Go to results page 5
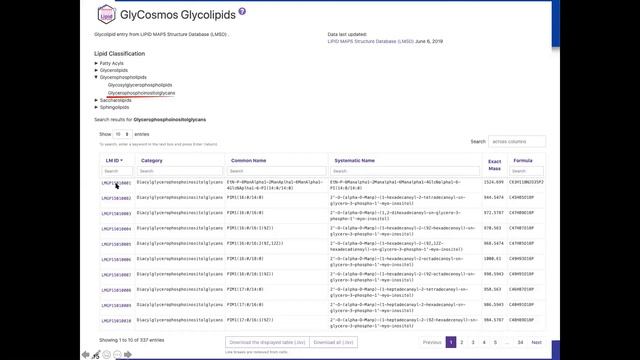The image size is (640, 360). 495,342
